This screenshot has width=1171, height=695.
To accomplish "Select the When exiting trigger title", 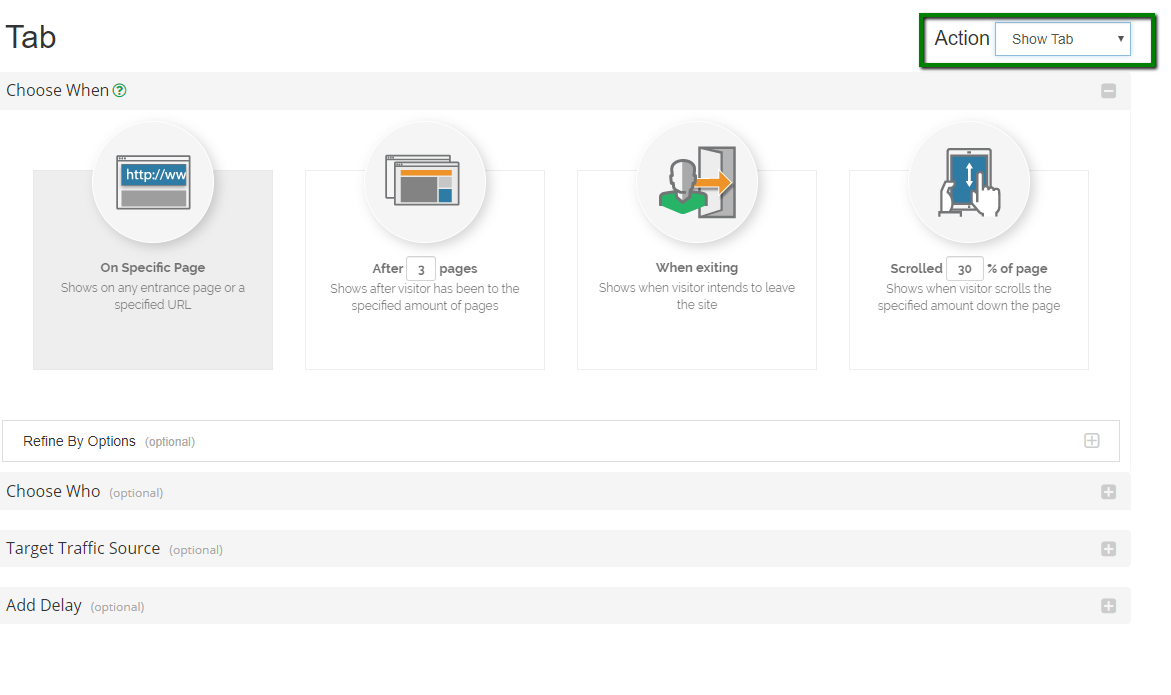I will tap(696, 268).
